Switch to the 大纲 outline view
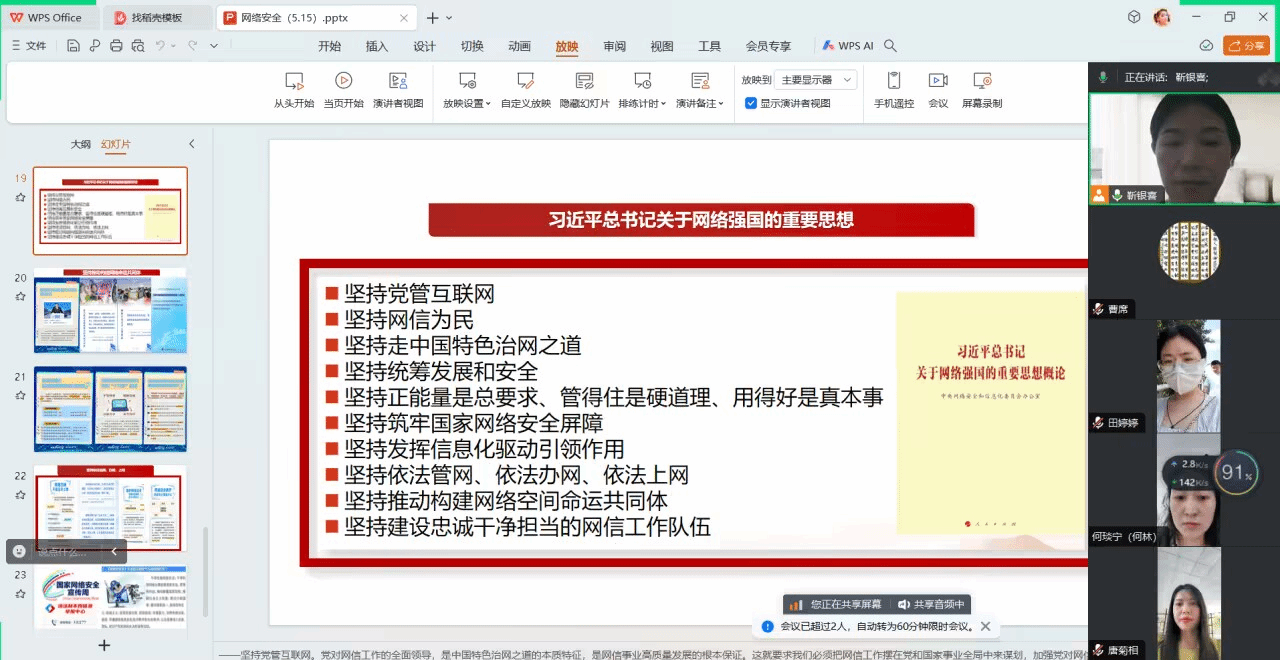This screenshot has width=1280, height=660. (x=80, y=144)
